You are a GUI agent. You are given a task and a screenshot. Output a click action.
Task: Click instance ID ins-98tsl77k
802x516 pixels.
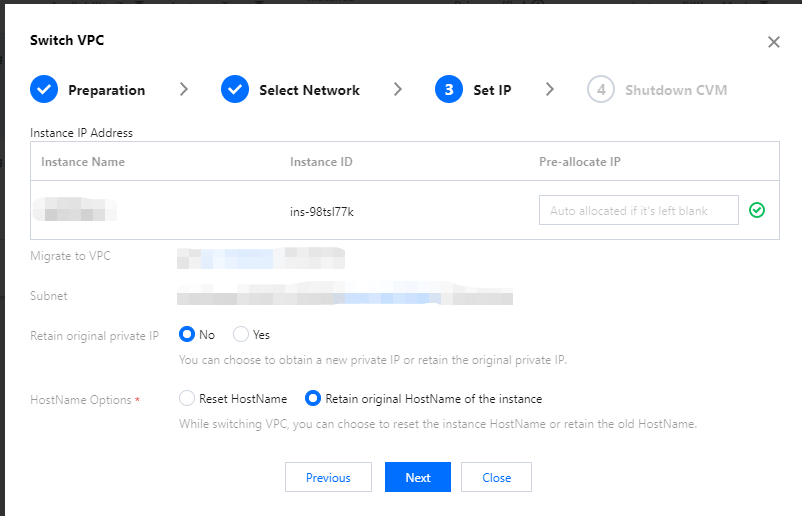(323, 211)
